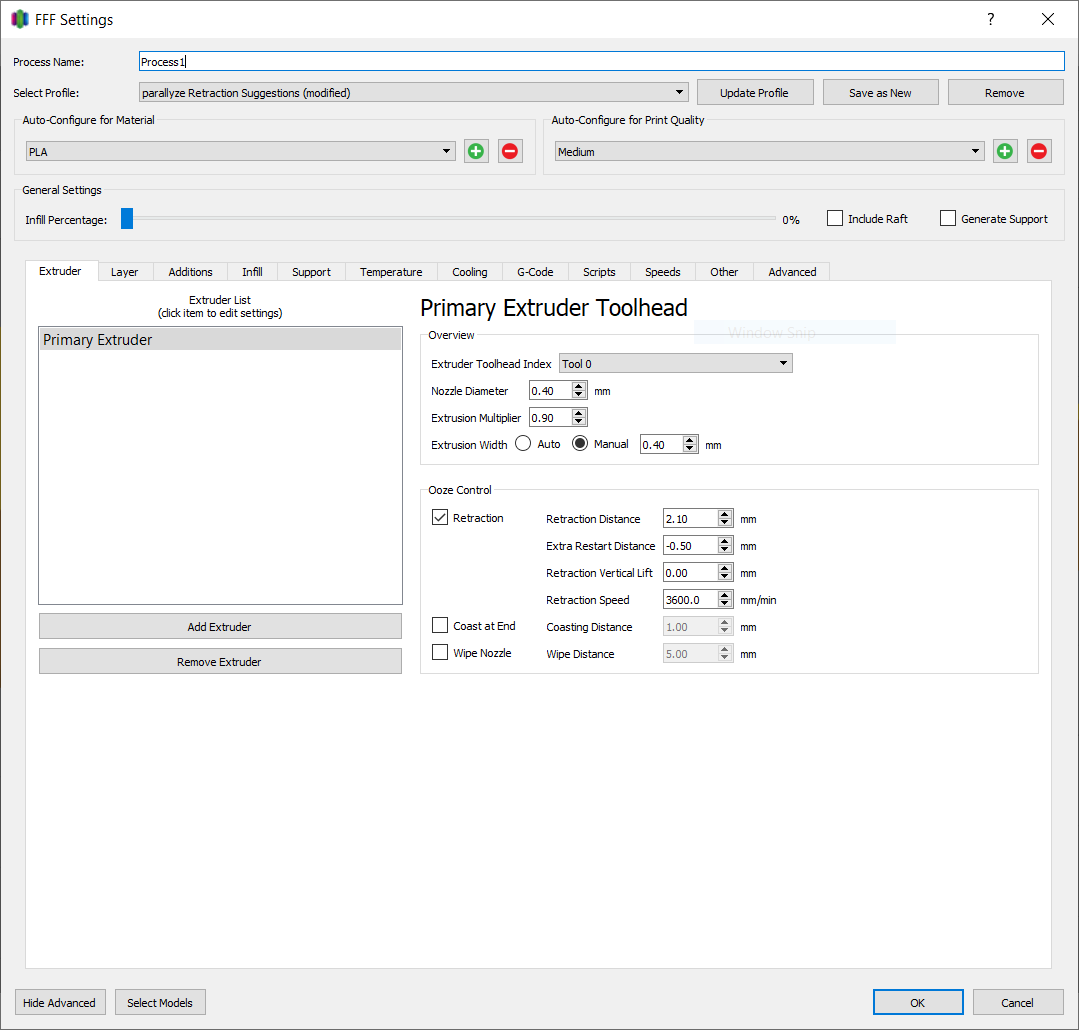Click Hide Advanced button

coord(60,1002)
